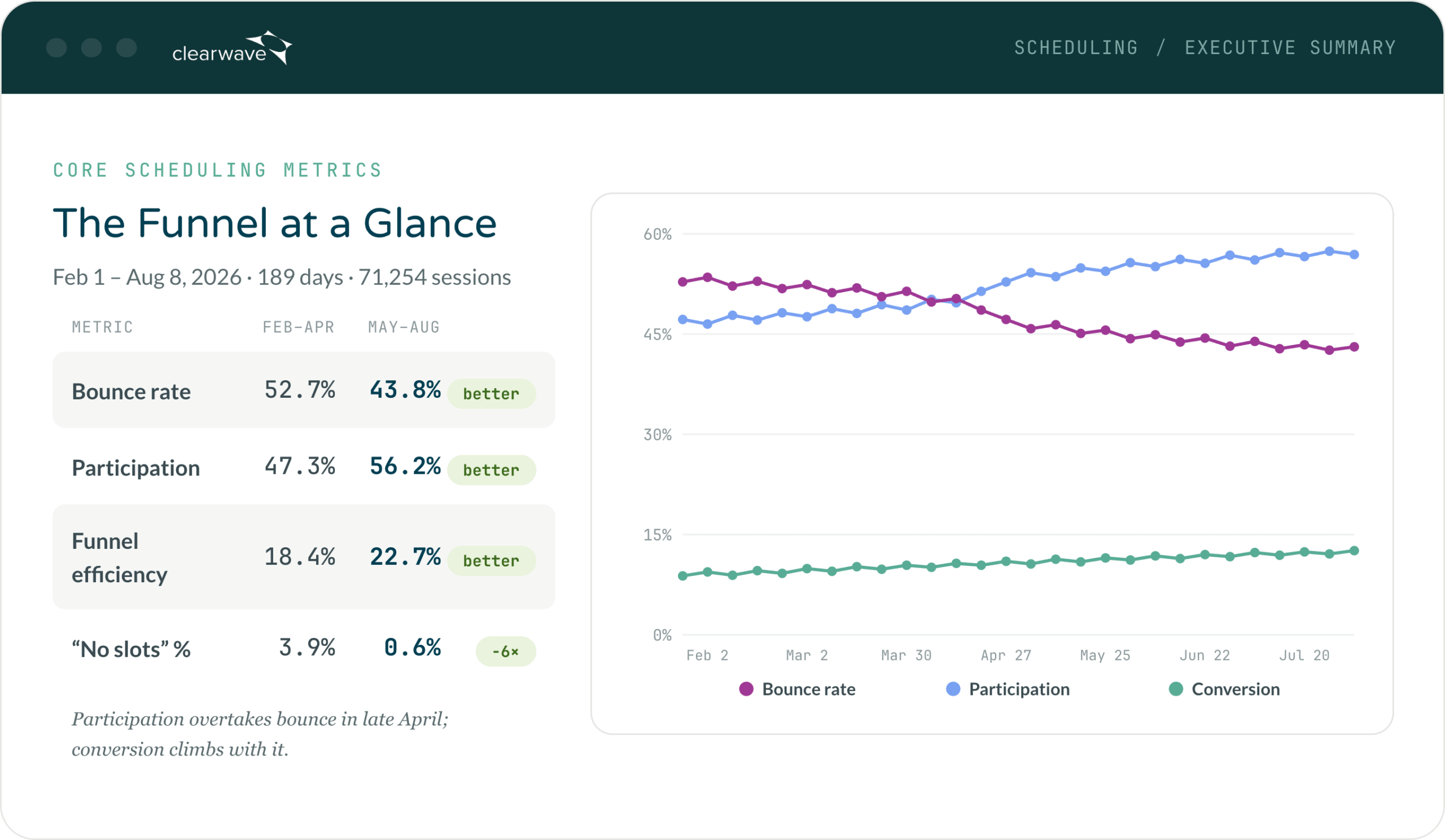Click the MAY–AUG column header
Image resolution: width=1445 pixels, height=840 pixels.
[404, 327]
